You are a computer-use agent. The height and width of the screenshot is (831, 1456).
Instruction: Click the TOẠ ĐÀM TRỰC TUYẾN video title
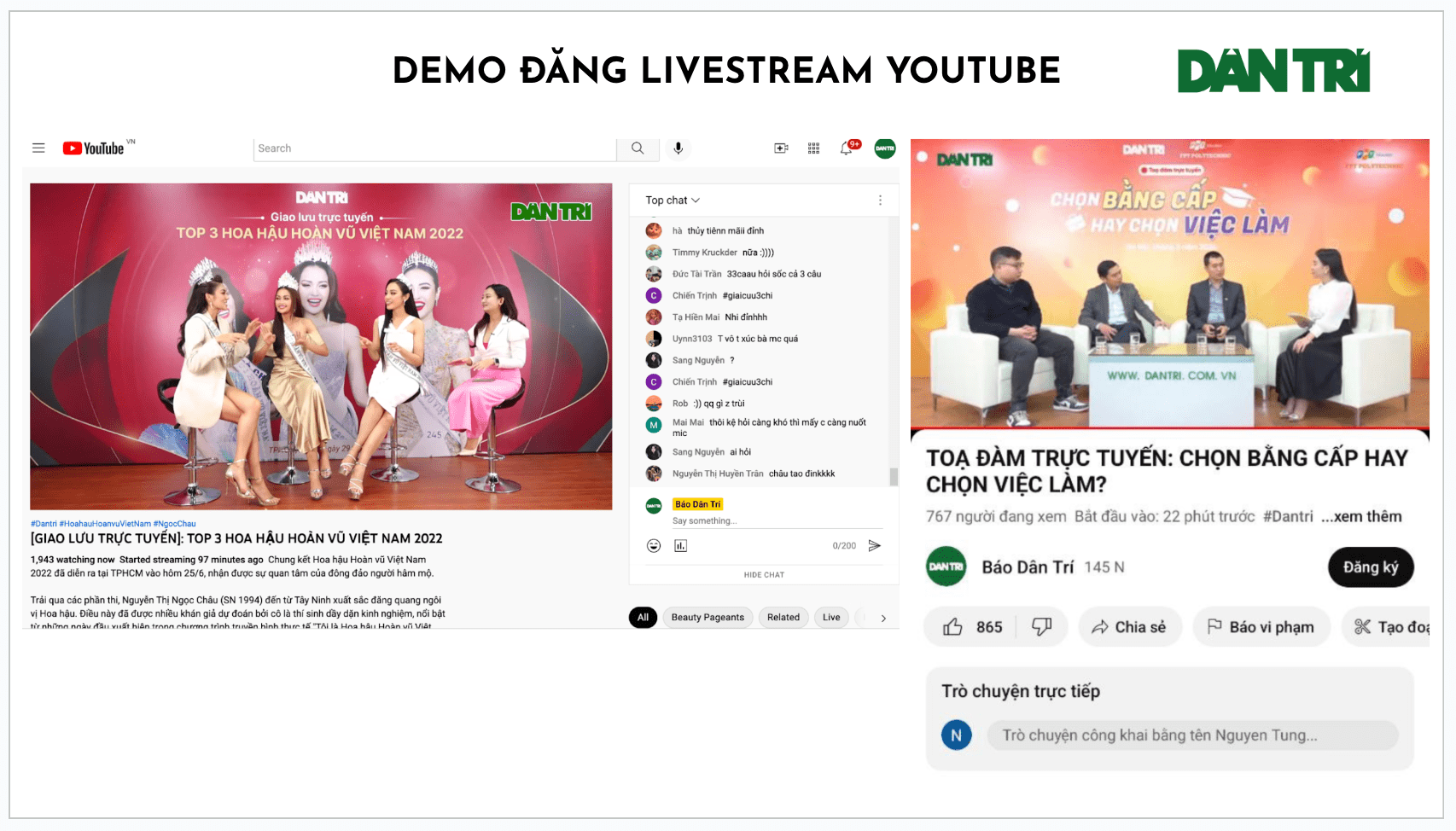1167,471
